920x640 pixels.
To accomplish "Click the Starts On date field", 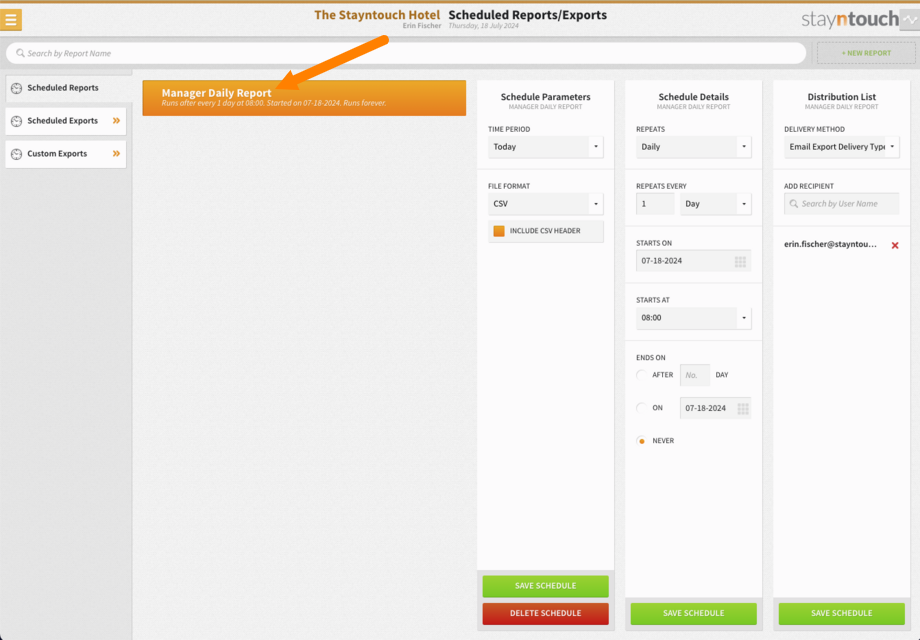I will tap(694, 261).
